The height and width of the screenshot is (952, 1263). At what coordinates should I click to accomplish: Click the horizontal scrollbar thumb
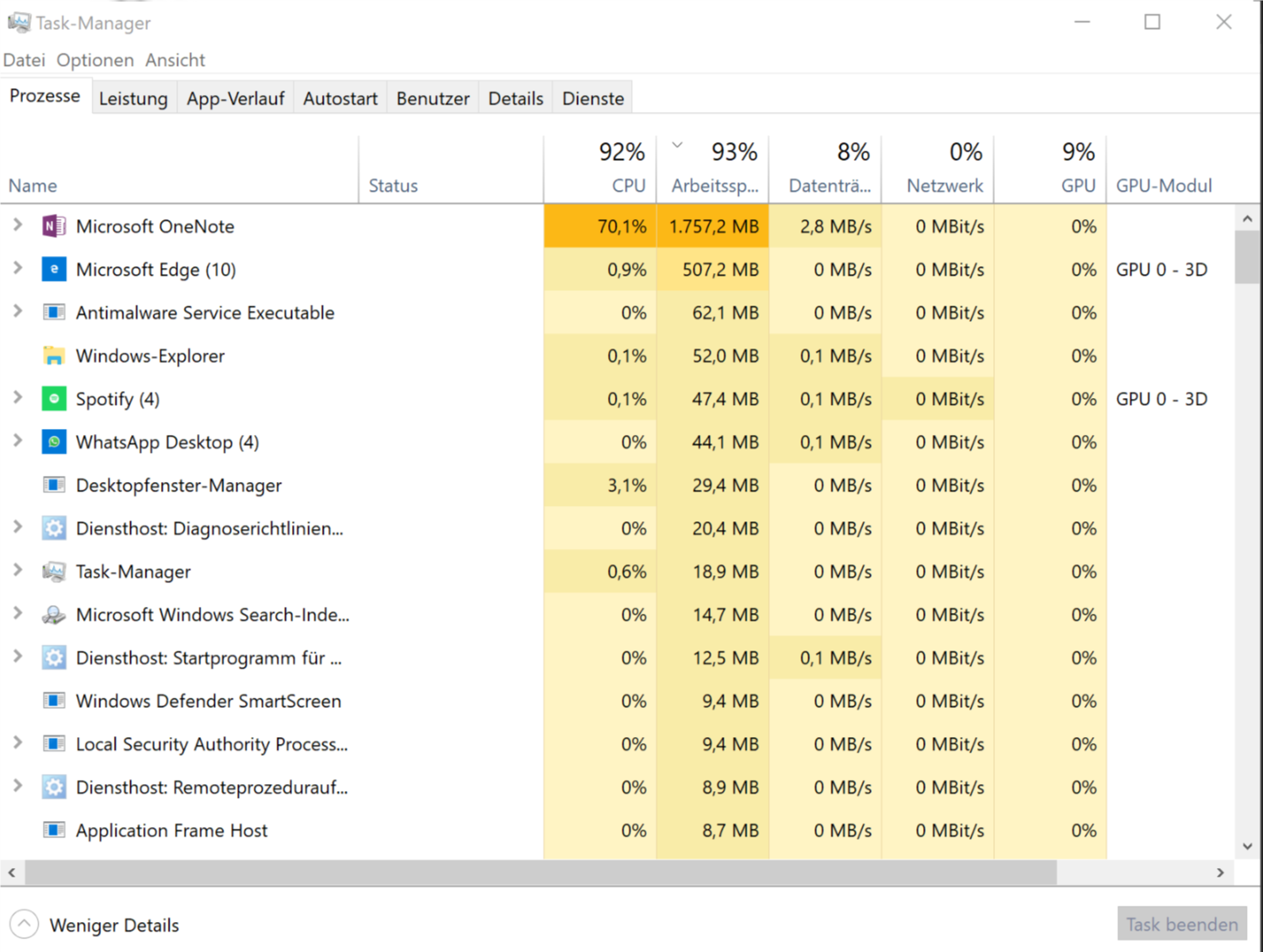click(x=541, y=872)
